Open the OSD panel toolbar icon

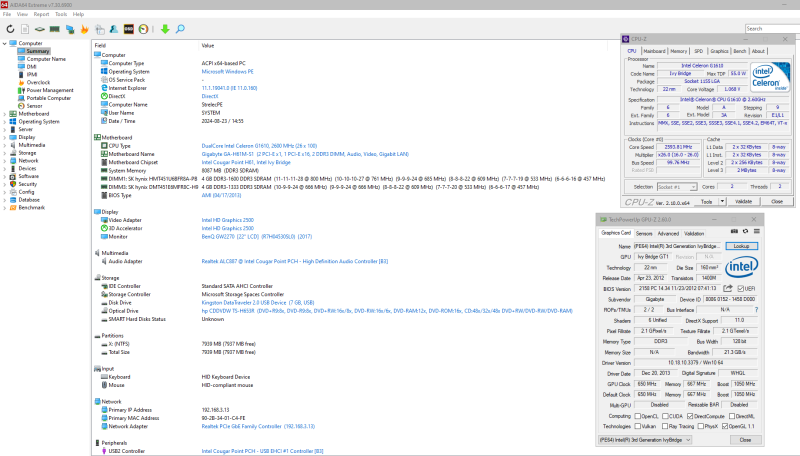tap(129, 29)
